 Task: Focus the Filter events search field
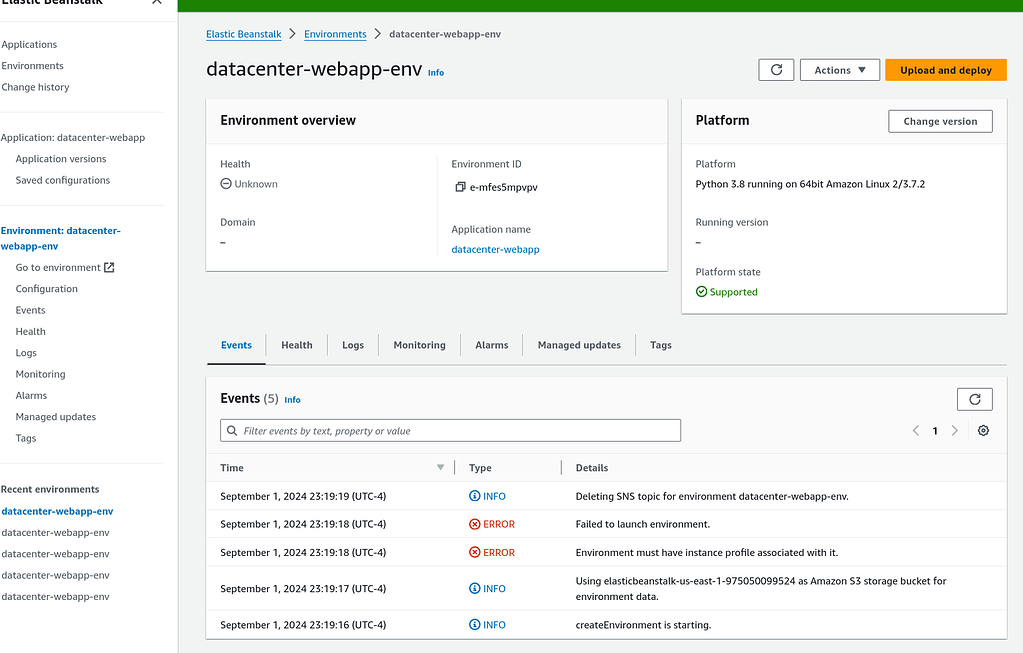[450, 431]
